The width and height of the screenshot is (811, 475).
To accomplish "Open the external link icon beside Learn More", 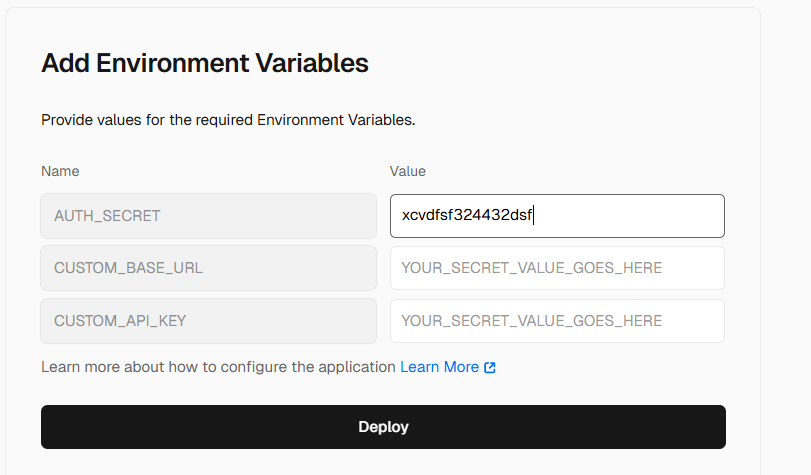I will pos(490,367).
